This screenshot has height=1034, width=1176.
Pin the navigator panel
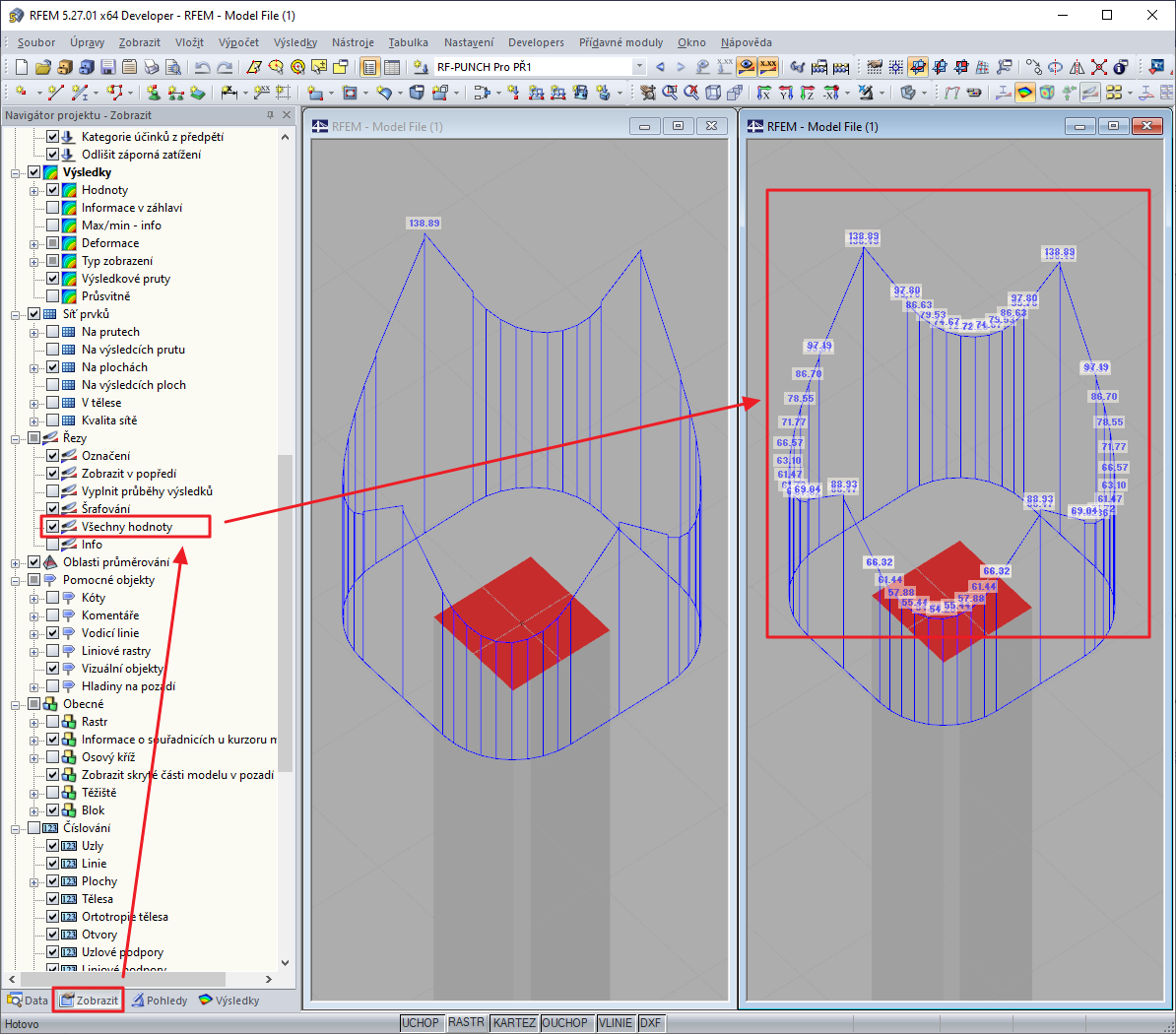[x=270, y=115]
